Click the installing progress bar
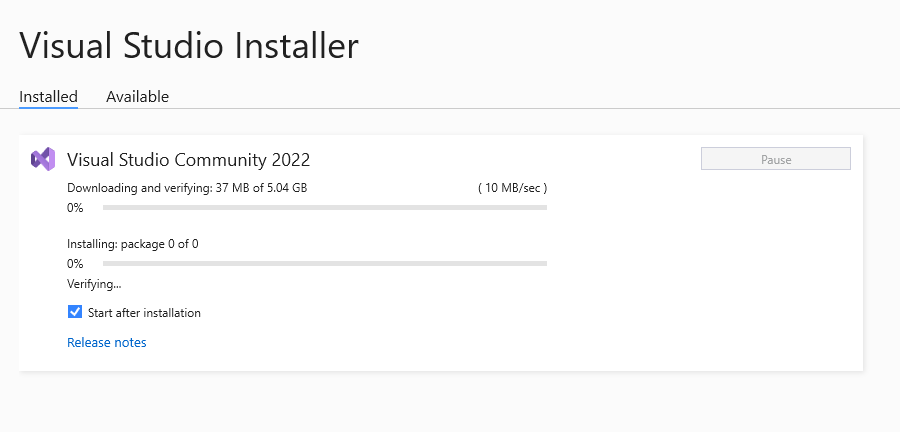900x432 pixels. (x=325, y=263)
